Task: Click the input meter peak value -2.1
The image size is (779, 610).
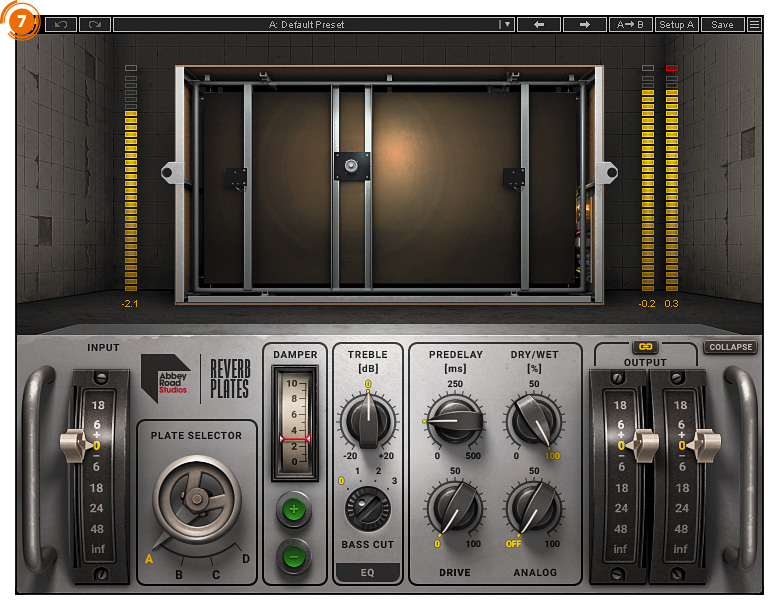Action: pyautogui.click(x=130, y=304)
